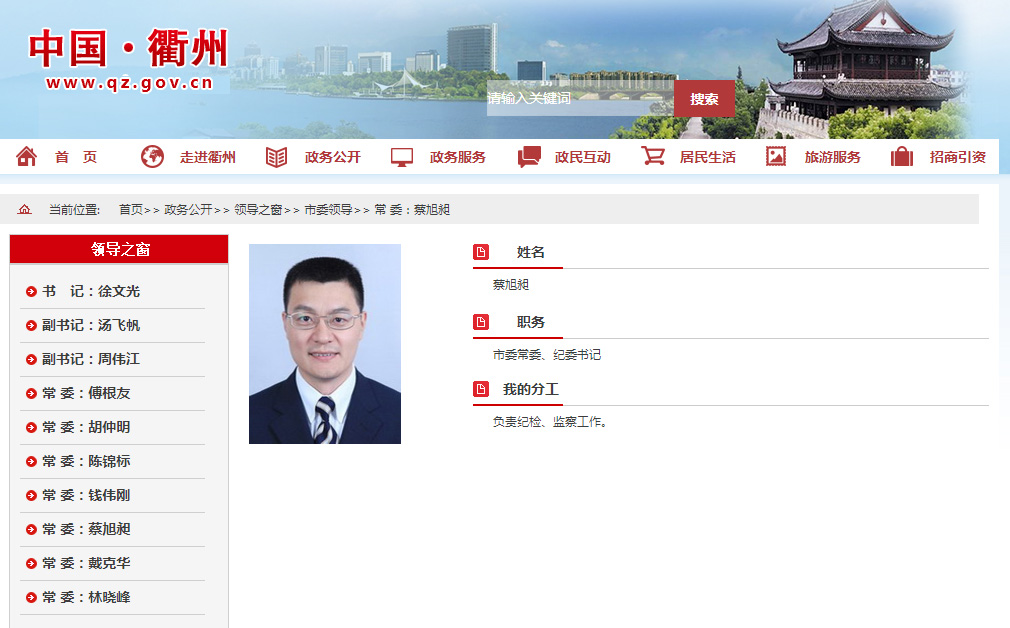Image resolution: width=1010 pixels, height=628 pixels.
Task: Select the briefcase icon for 招商引资
Action: (901, 156)
